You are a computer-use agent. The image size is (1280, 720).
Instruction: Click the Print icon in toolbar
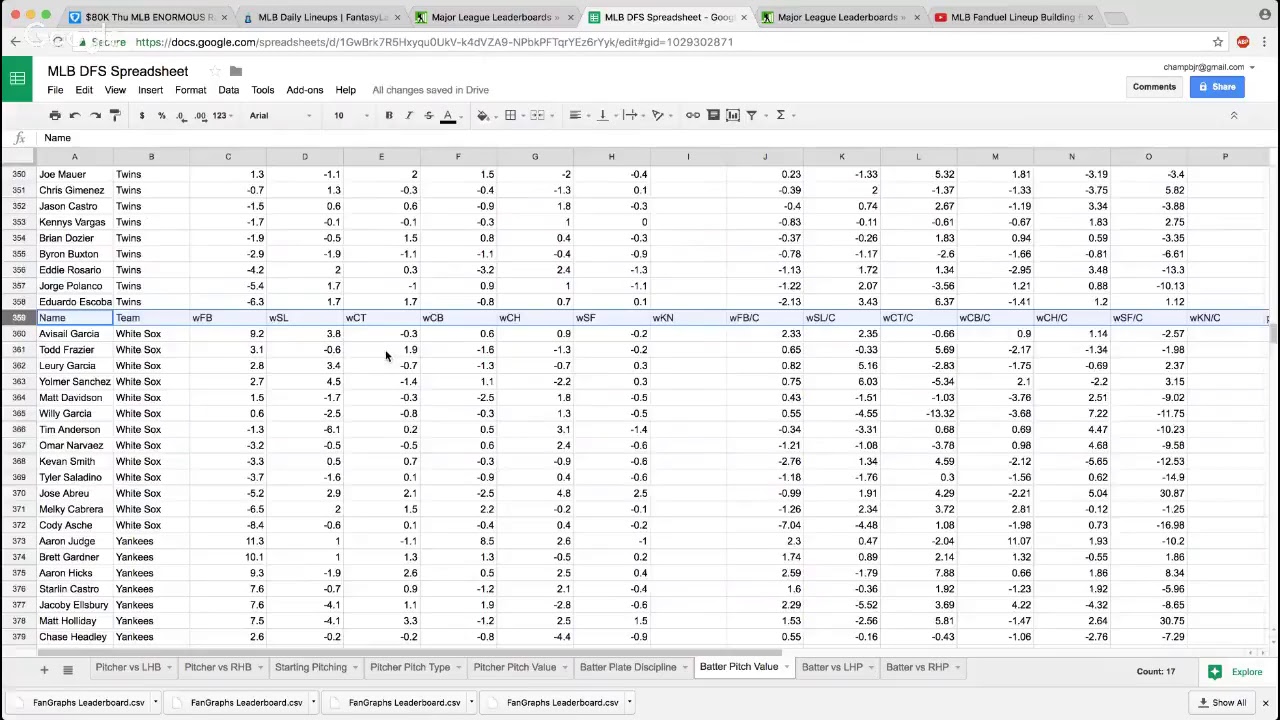coord(55,115)
